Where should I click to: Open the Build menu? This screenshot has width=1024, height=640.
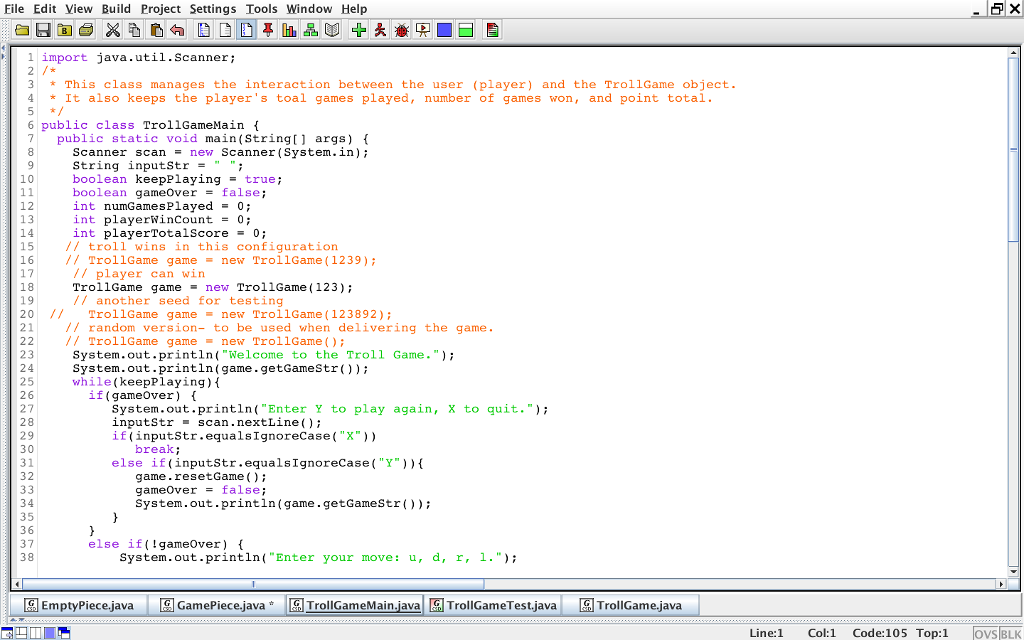pyautogui.click(x=116, y=8)
